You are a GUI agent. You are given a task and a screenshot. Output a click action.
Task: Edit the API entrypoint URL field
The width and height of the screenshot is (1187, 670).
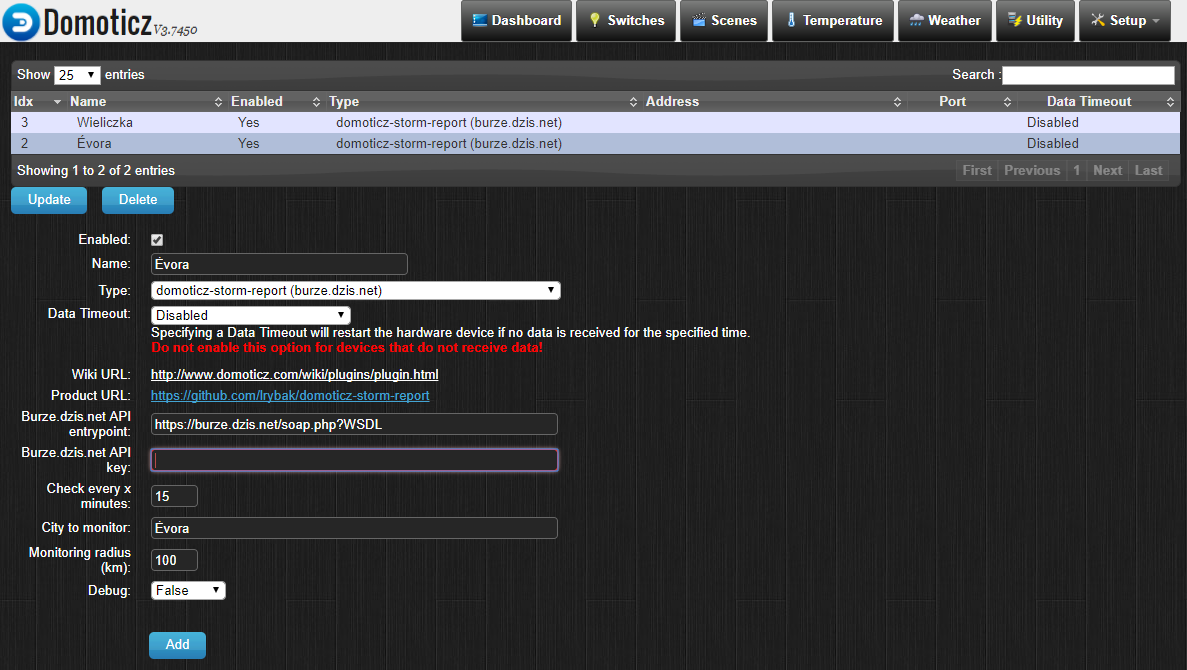coord(354,424)
